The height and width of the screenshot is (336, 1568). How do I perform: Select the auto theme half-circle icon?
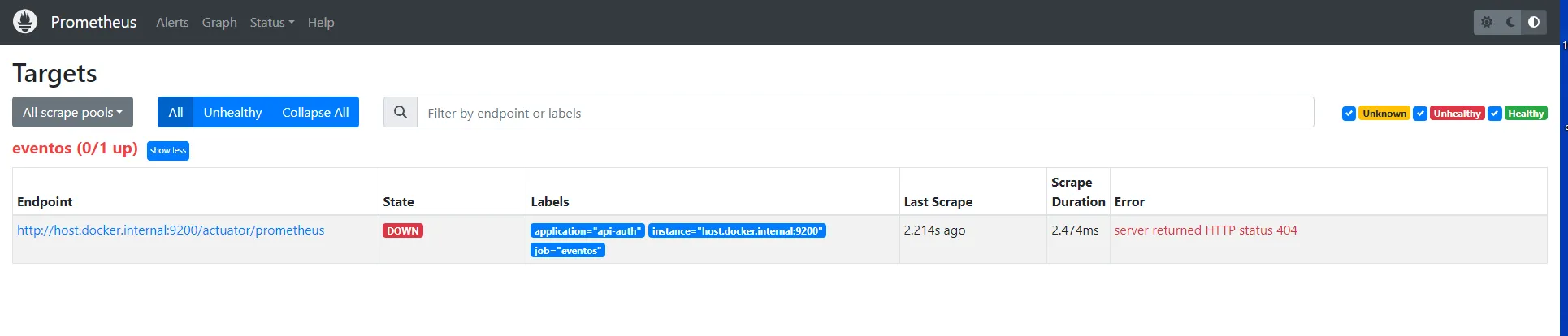point(1534,22)
